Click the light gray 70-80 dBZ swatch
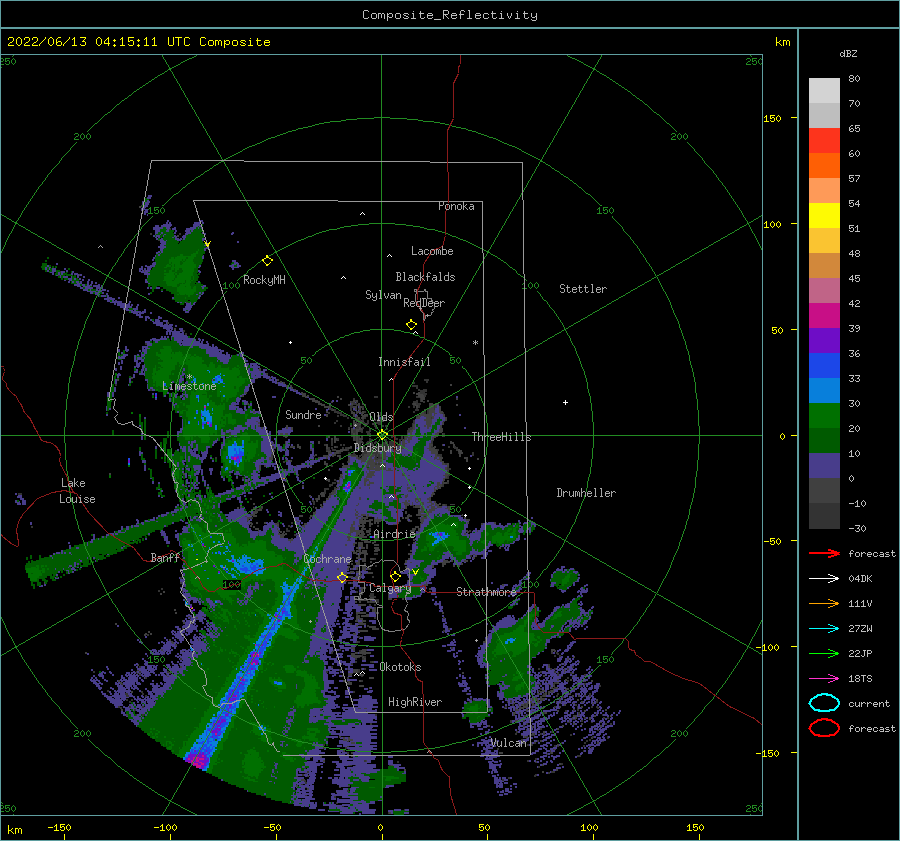 coord(824,90)
